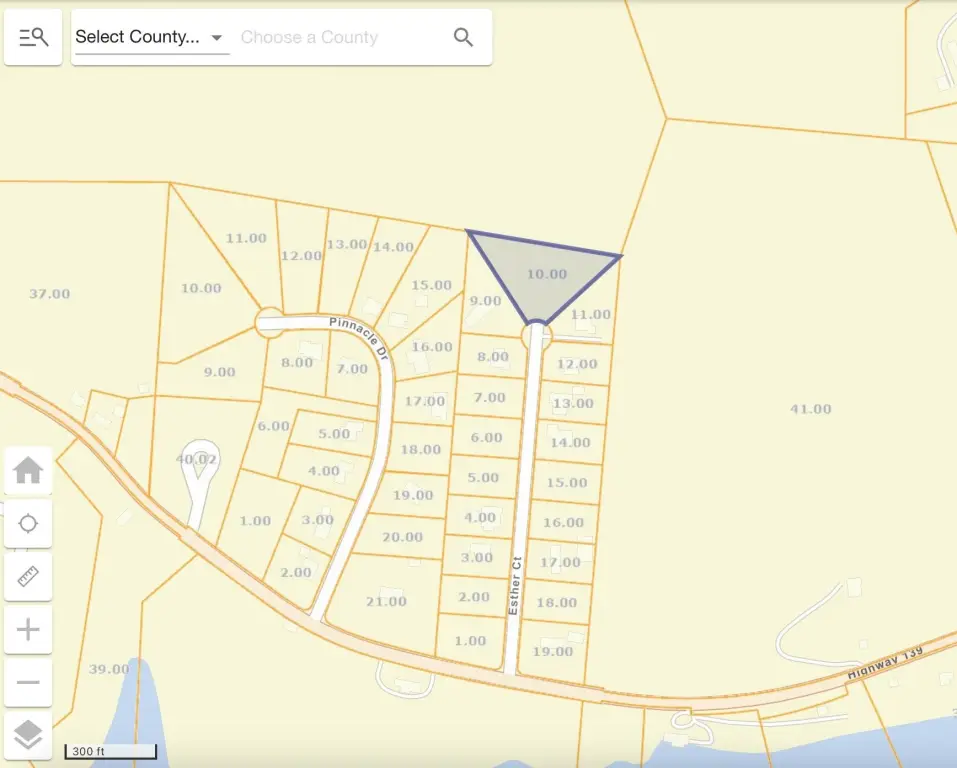Image resolution: width=957 pixels, height=768 pixels.
Task: Select parcel 1.00 near Pinnacle Dr entrance
Action: (255, 521)
